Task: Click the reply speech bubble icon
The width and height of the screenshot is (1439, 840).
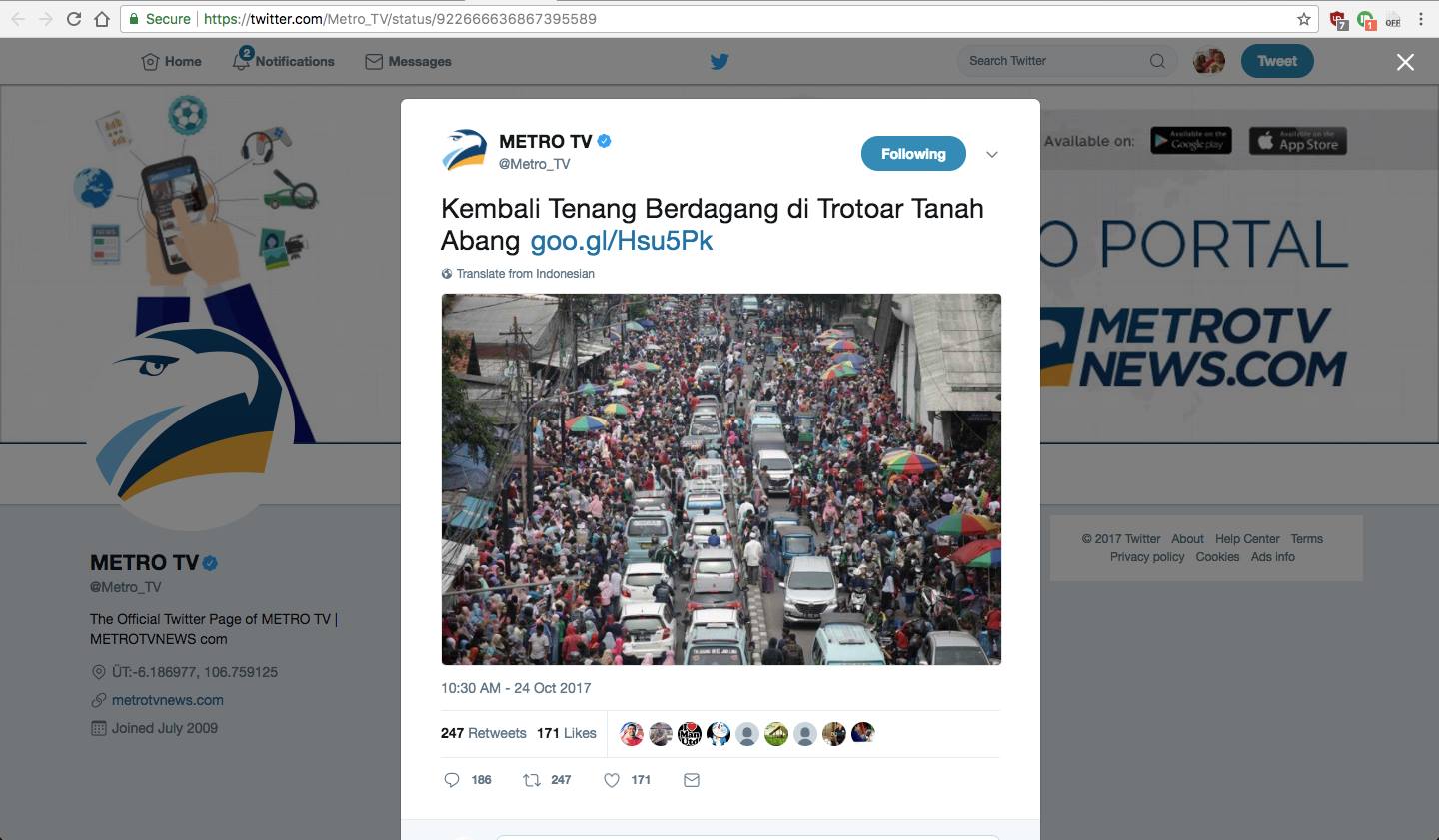Action: pos(452,780)
